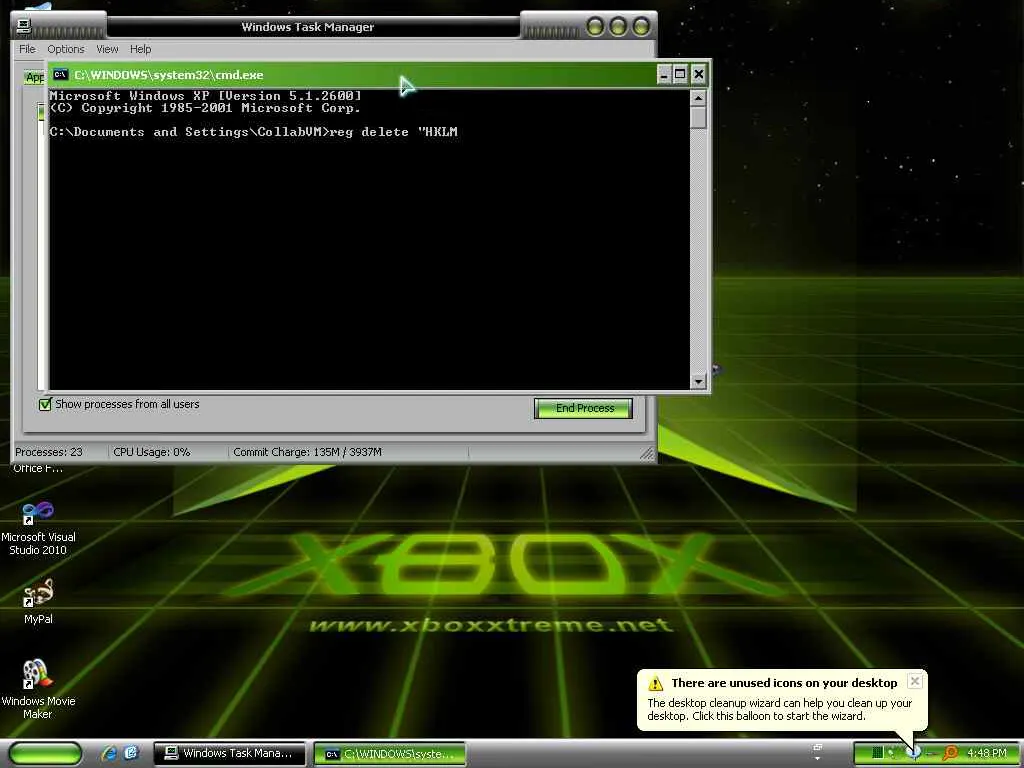This screenshot has width=1024, height=768.
Task: Click CPU Usage: 0% in status bar
Action: 152,452
